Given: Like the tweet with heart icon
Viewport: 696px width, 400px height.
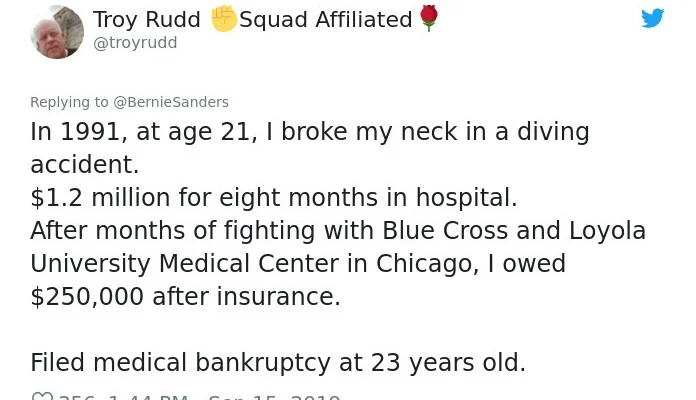Looking at the screenshot, I should [42, 398].
